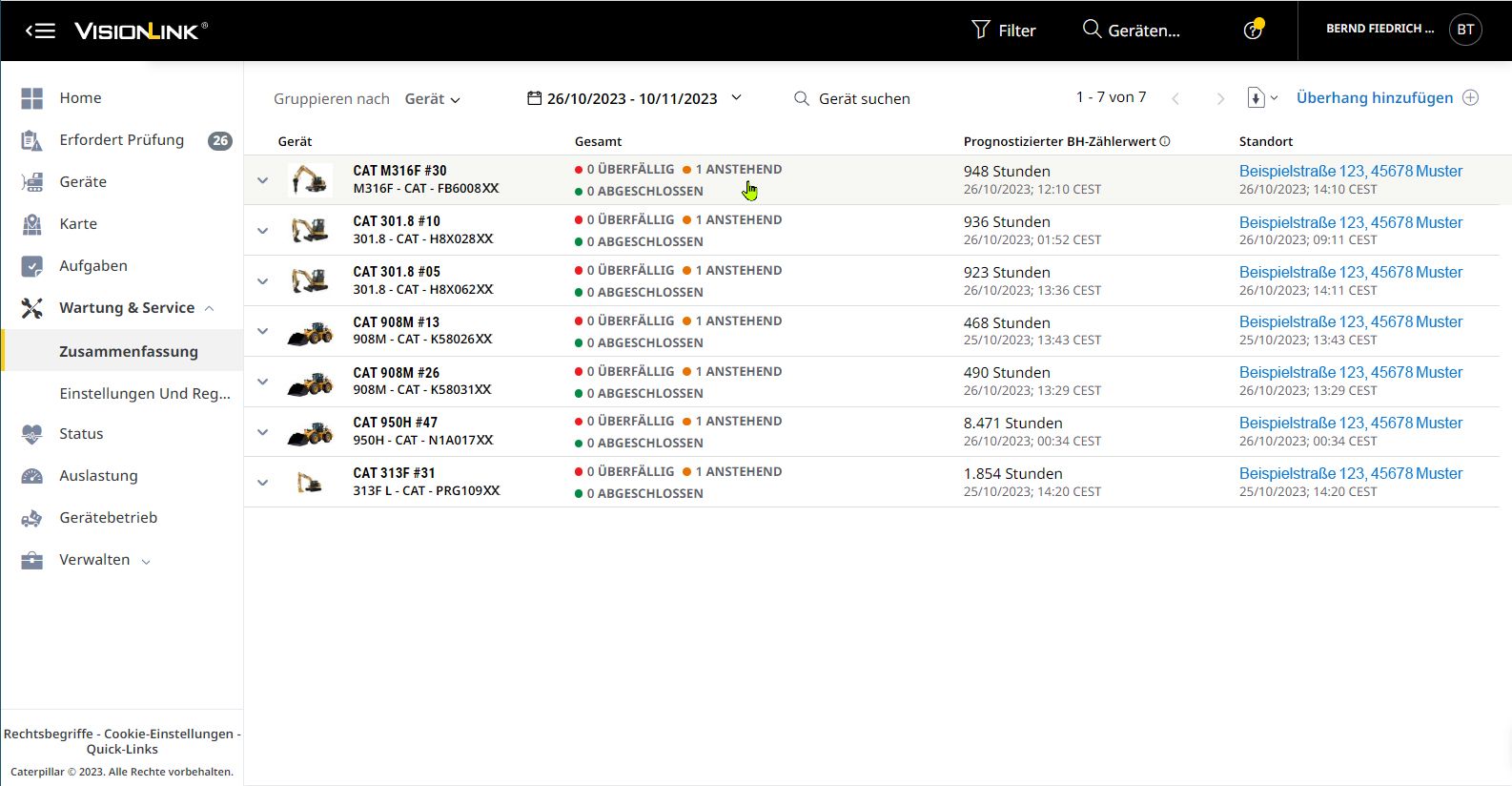Open the BT user avatar

pyautogui.click(x=1465, y=30)
